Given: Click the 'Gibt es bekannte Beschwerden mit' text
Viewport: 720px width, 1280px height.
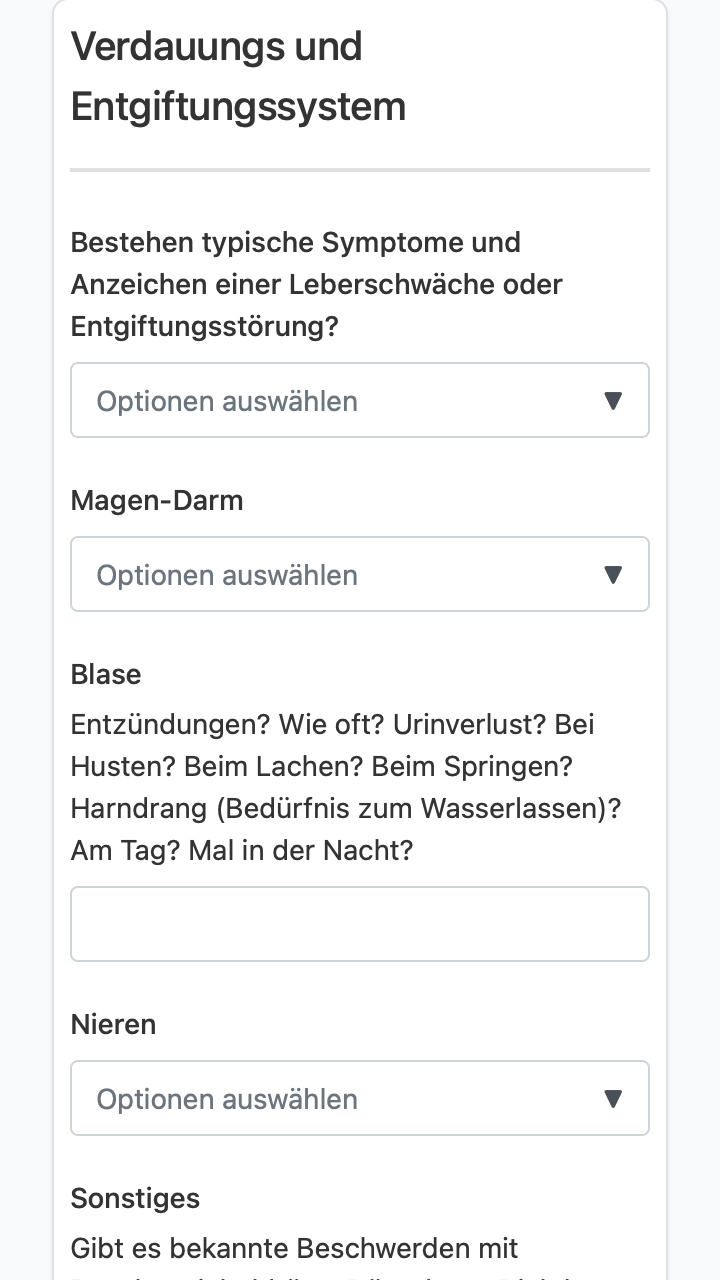Looking at the screenshot, I should [x=295, y=1248].
